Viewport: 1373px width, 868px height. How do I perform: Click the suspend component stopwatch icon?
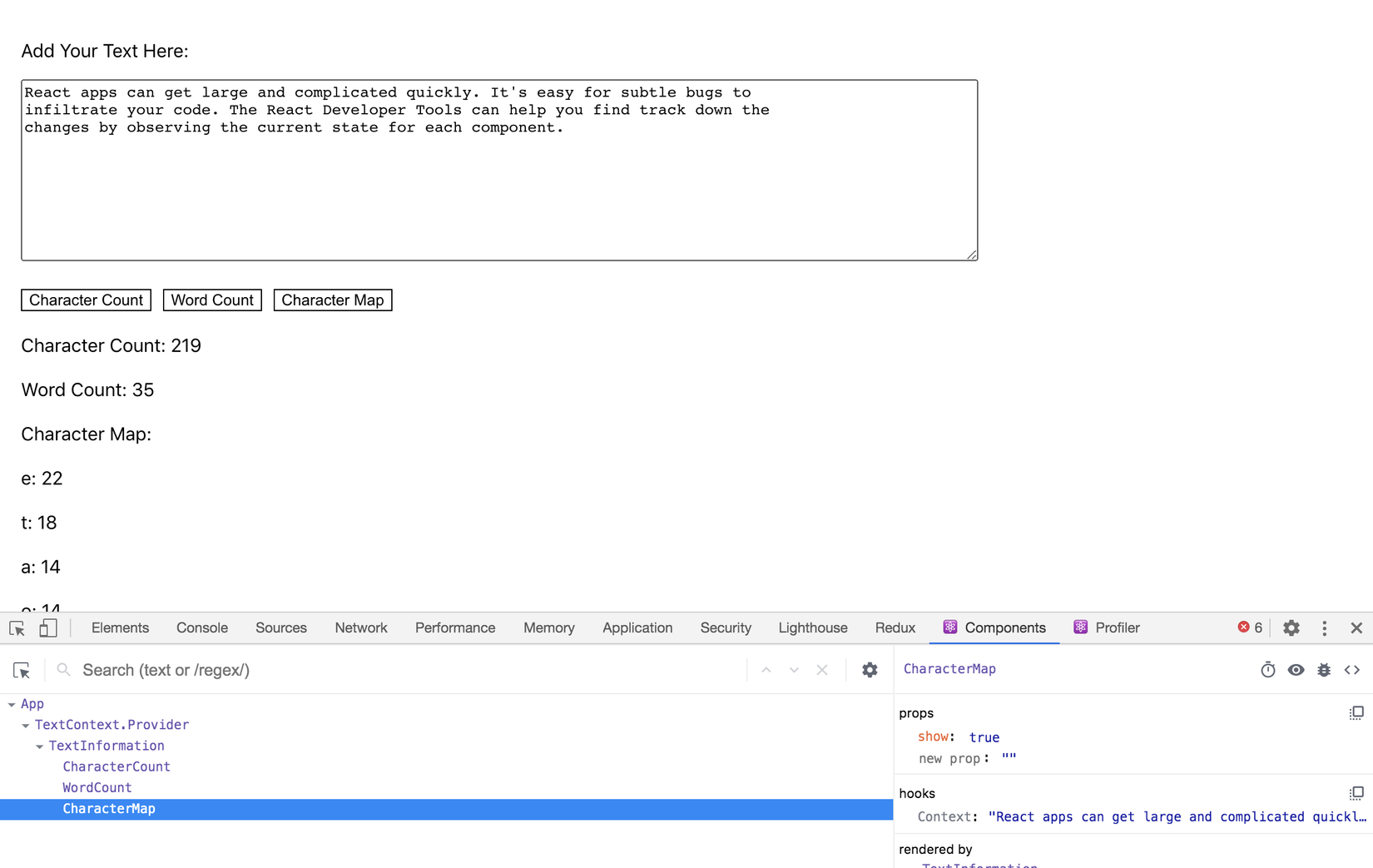(1267, 670)
